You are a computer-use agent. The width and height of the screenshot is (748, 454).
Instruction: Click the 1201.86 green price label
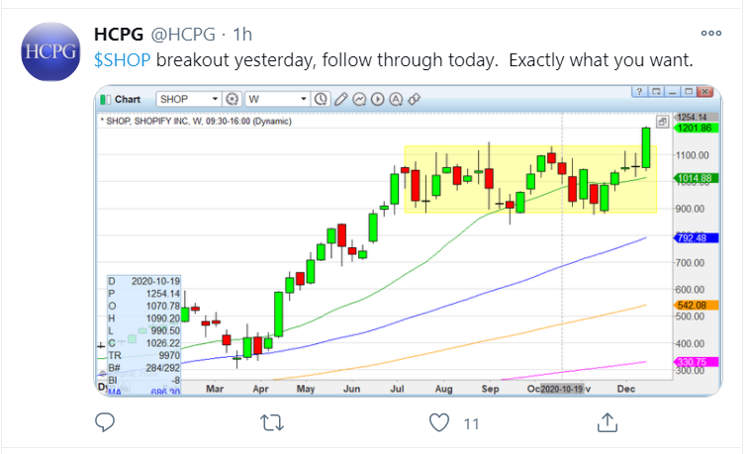tap(695, 128)
